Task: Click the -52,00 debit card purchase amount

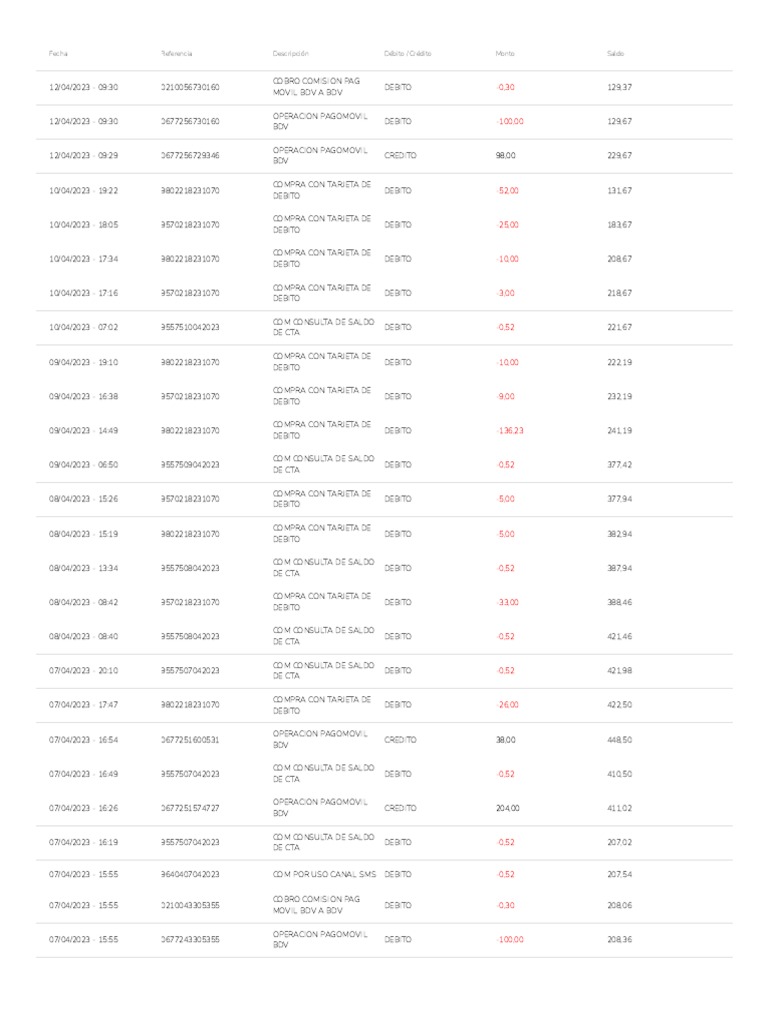Action: point(508,190)
